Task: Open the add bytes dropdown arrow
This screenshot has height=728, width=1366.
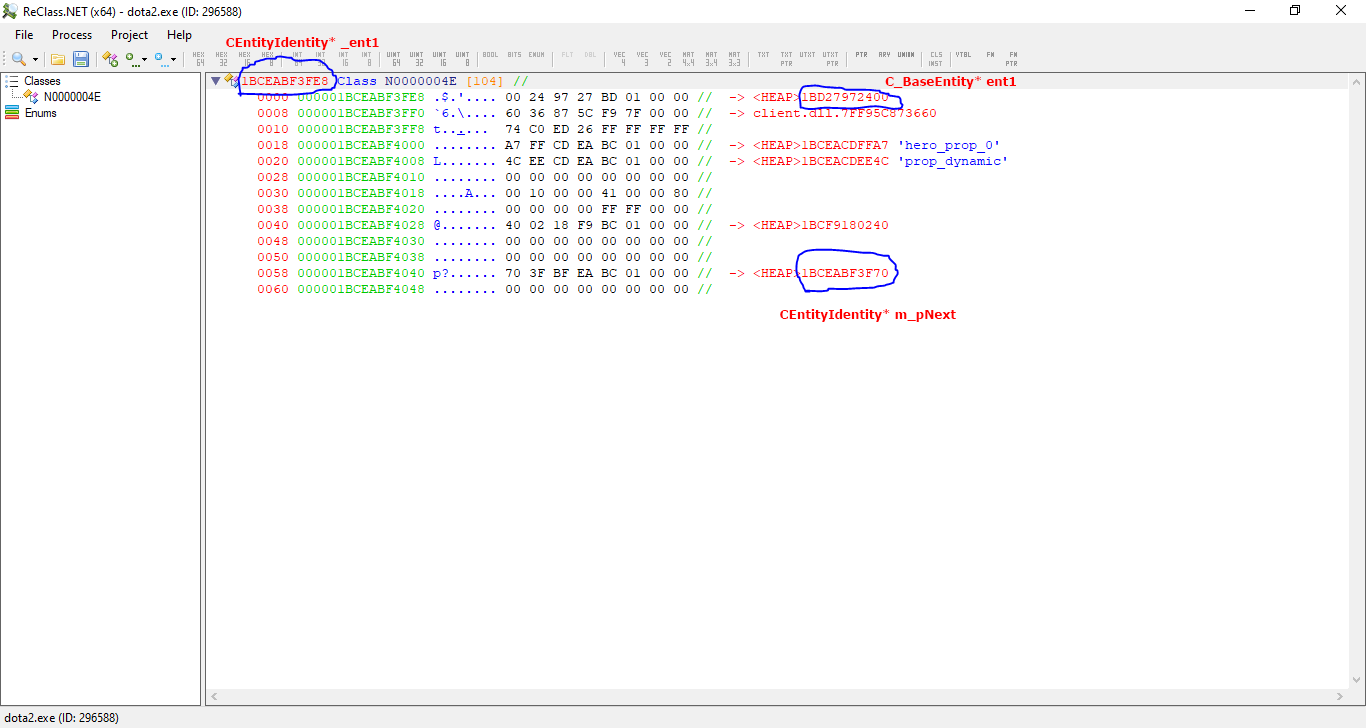Action: pyautogui.click(x=145, y=59)
